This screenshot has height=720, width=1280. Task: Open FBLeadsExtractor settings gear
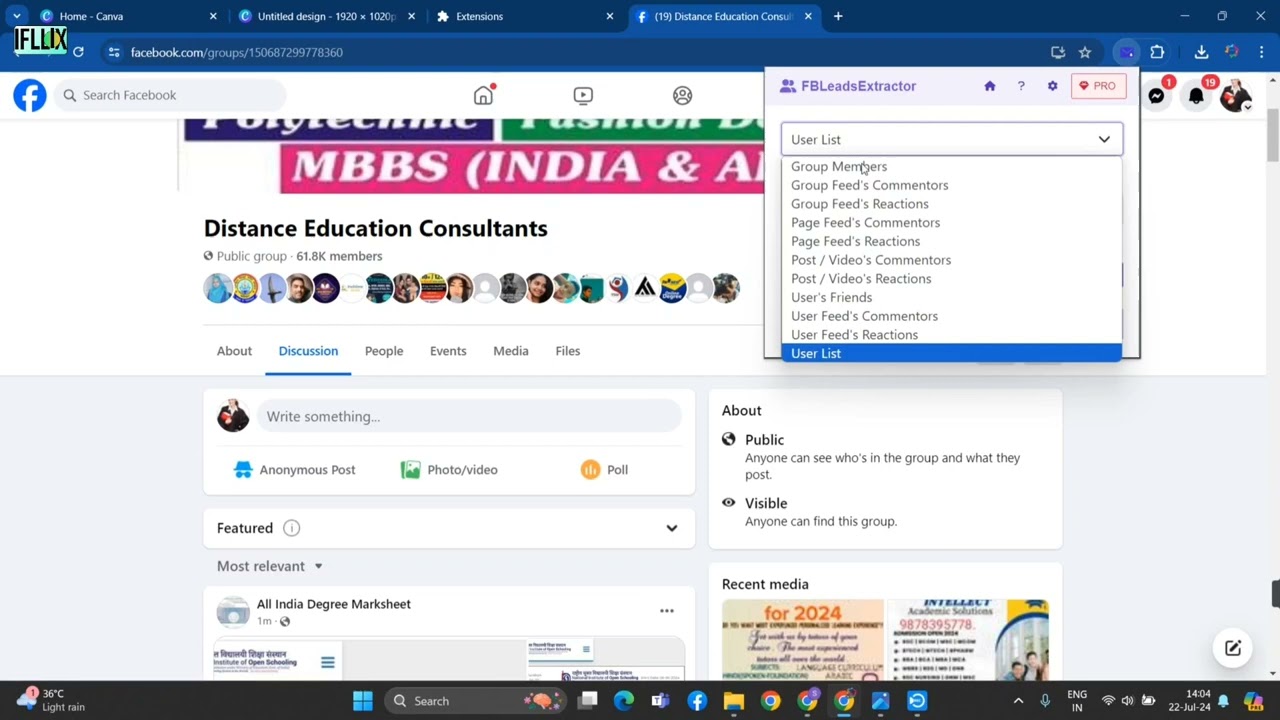click(x=1052, y=86)
